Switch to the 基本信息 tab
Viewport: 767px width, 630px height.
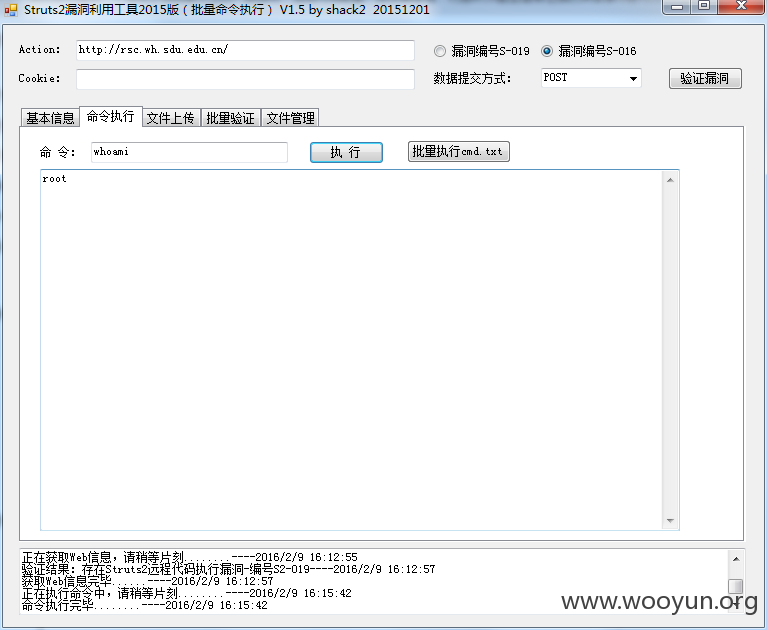click(50, 118)
